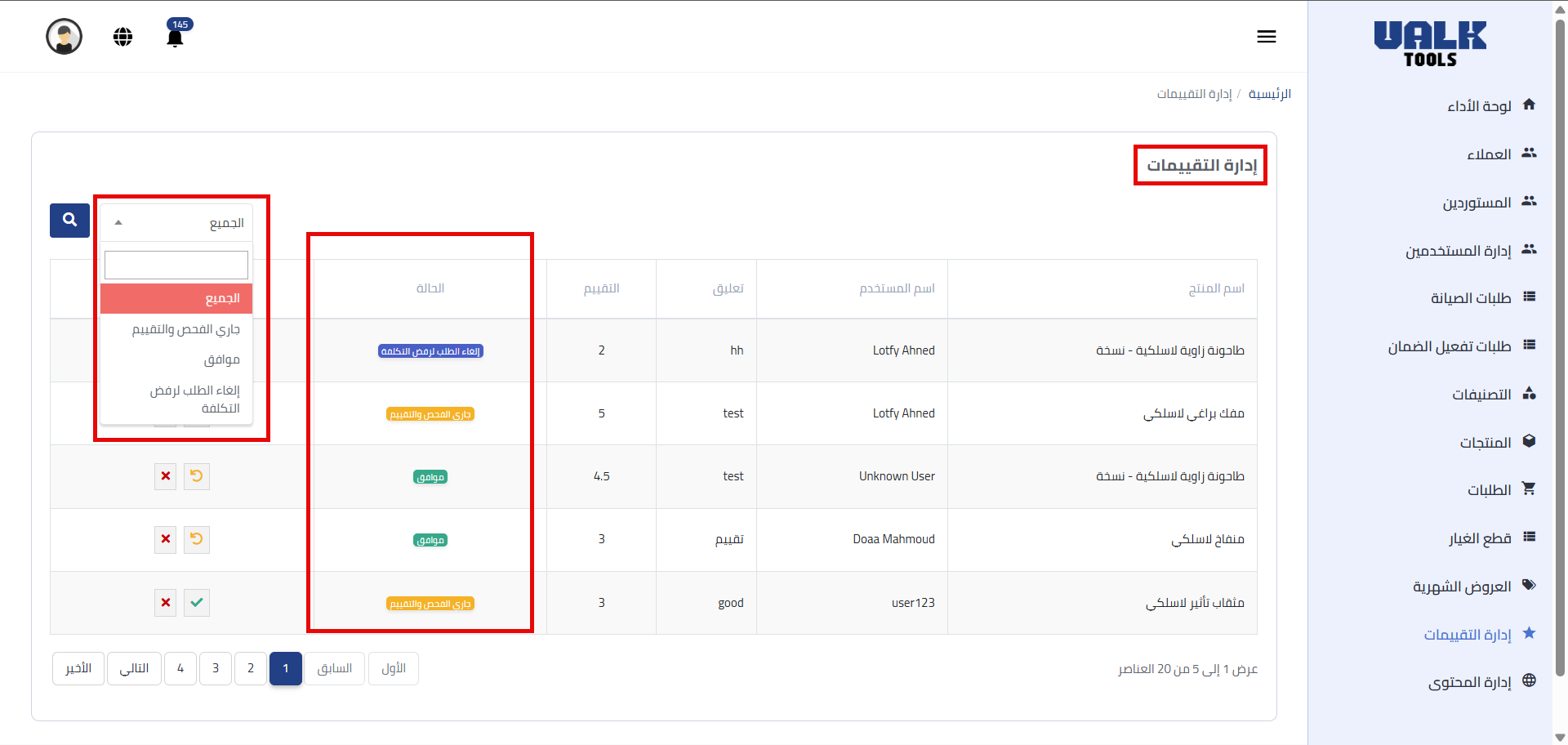
Task: Click the notification bell icon
Action: point(175,38)
